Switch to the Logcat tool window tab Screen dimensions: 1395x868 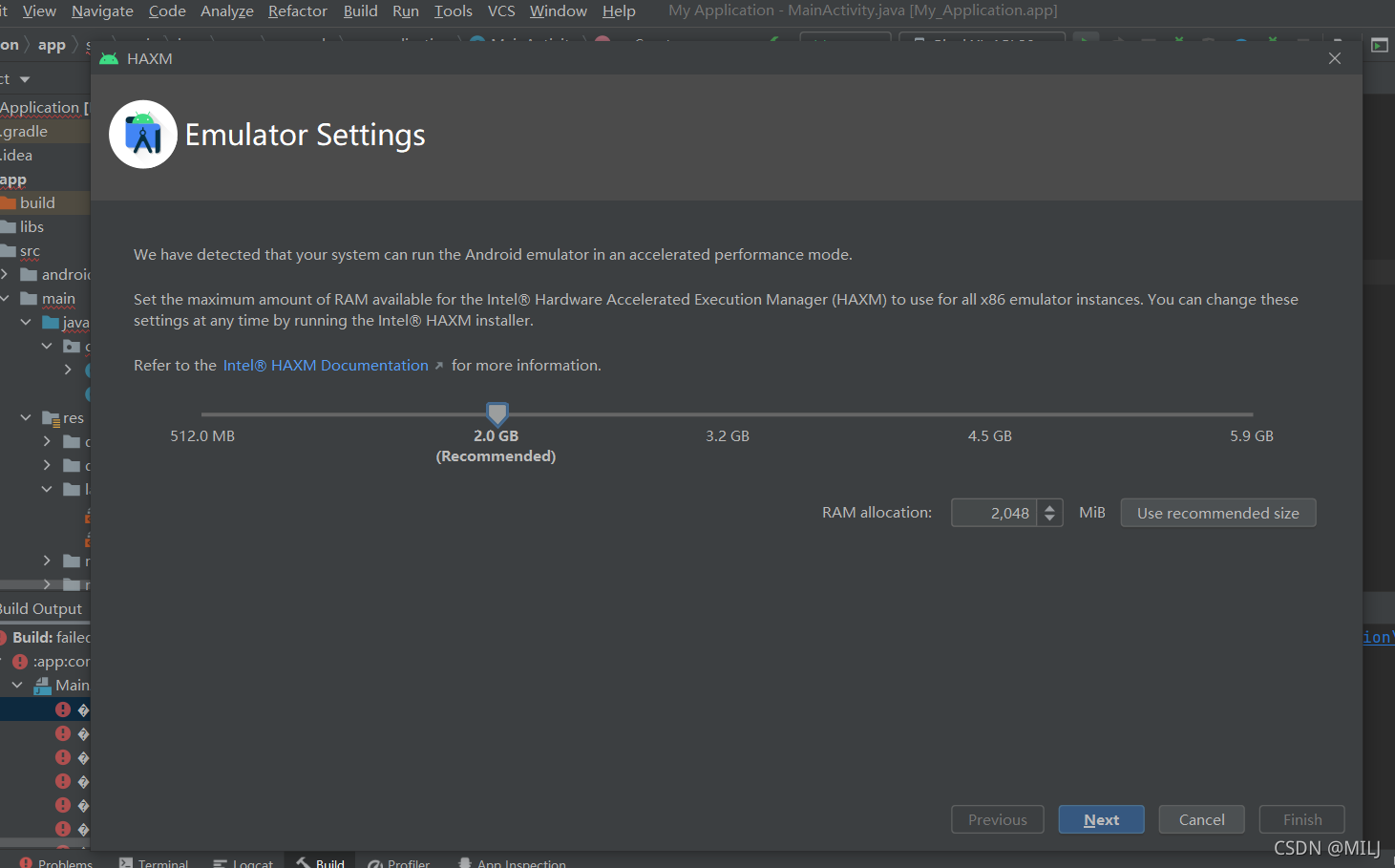click(243, 862)
